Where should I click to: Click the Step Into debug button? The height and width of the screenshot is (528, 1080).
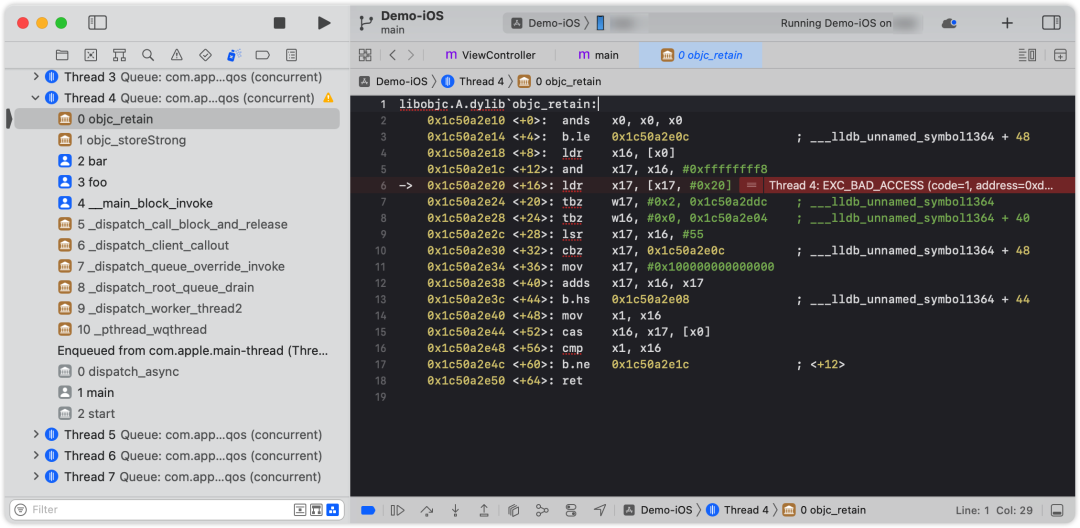455,510
